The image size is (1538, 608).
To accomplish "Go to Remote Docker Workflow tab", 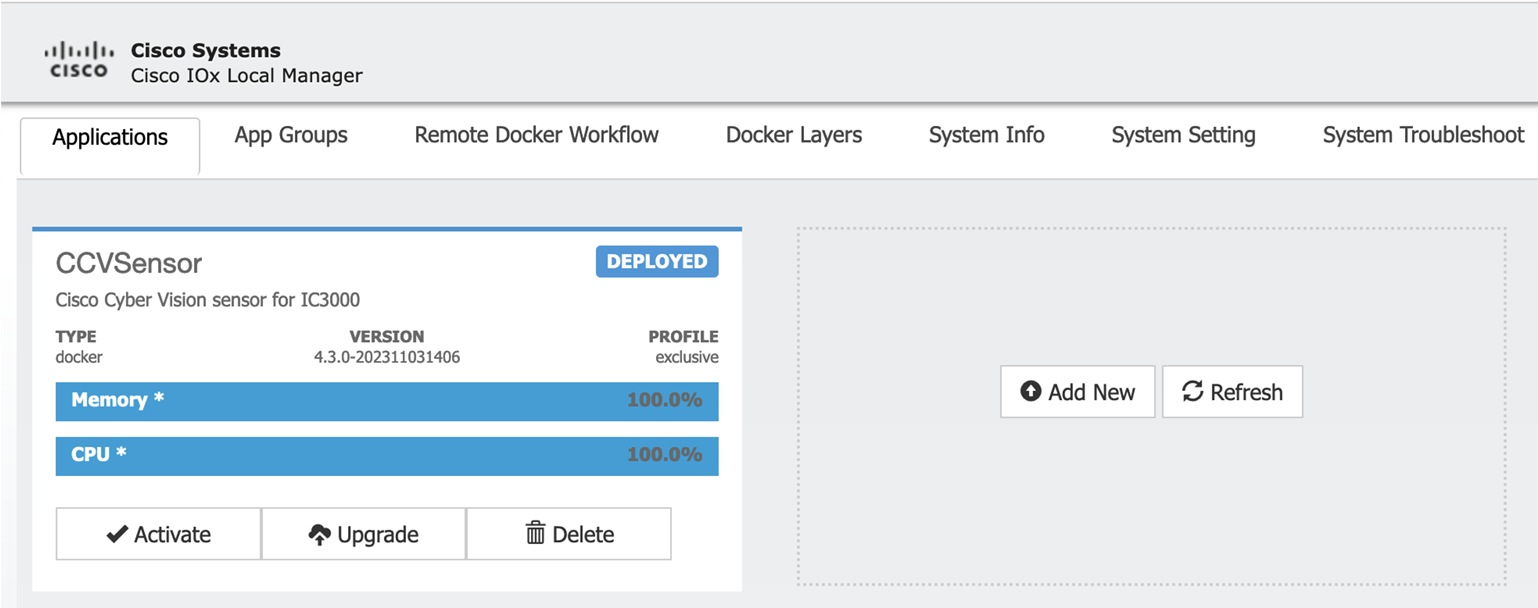I will coord(536,135).
